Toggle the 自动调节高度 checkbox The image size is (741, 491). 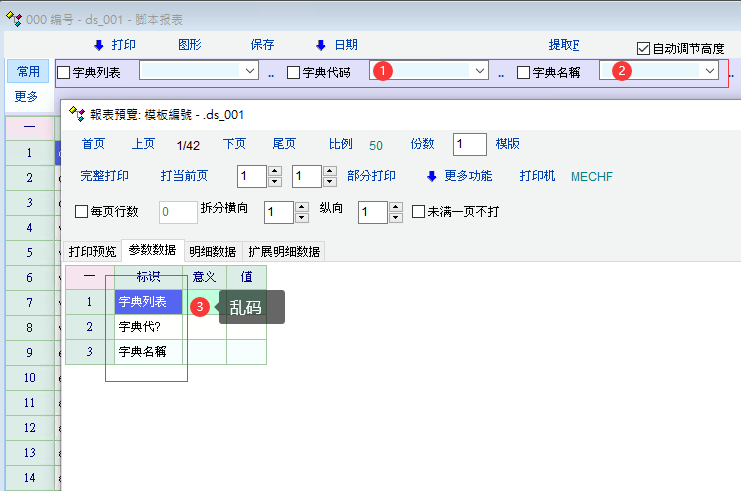click(644, 48)
